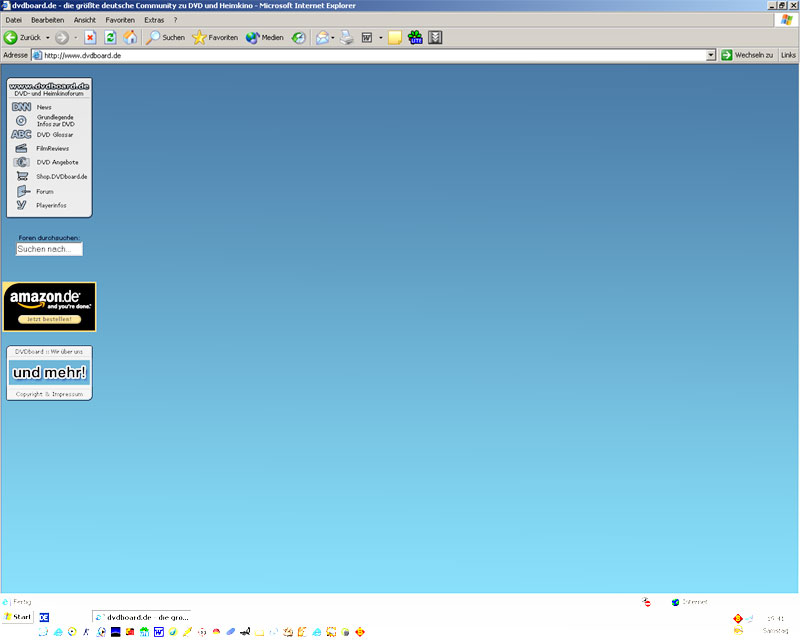Expand the address bar URL dropdown

(x=711, y=55)
